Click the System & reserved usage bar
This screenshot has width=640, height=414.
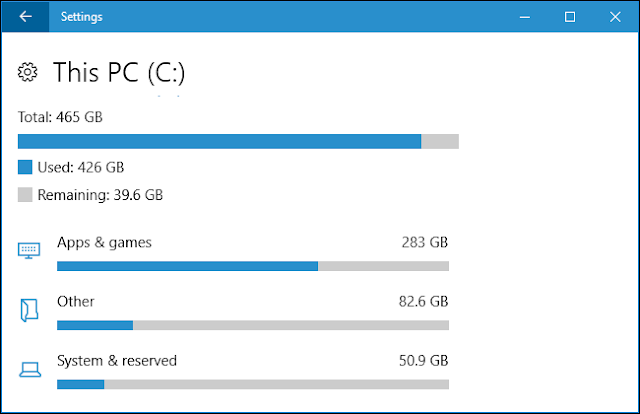click(252, 384)
